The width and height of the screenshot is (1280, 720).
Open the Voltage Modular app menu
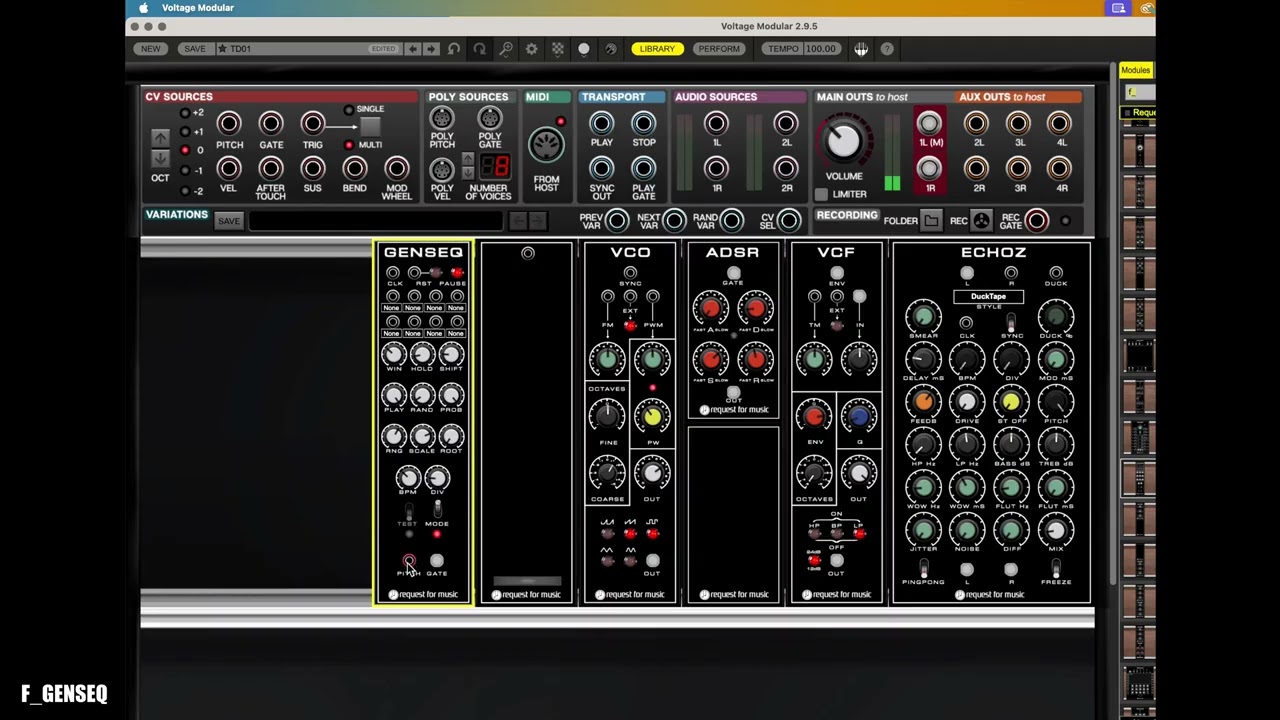pyautogui.click(x=198, y=8)
